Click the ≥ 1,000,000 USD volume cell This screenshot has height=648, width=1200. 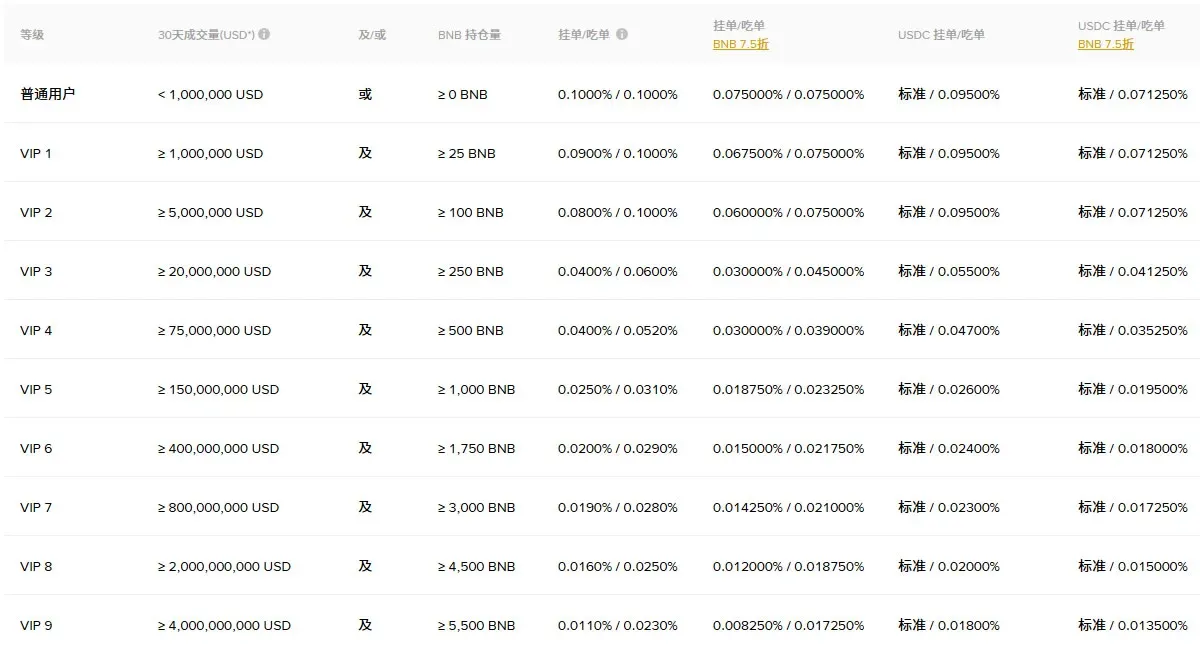(211, 153)
